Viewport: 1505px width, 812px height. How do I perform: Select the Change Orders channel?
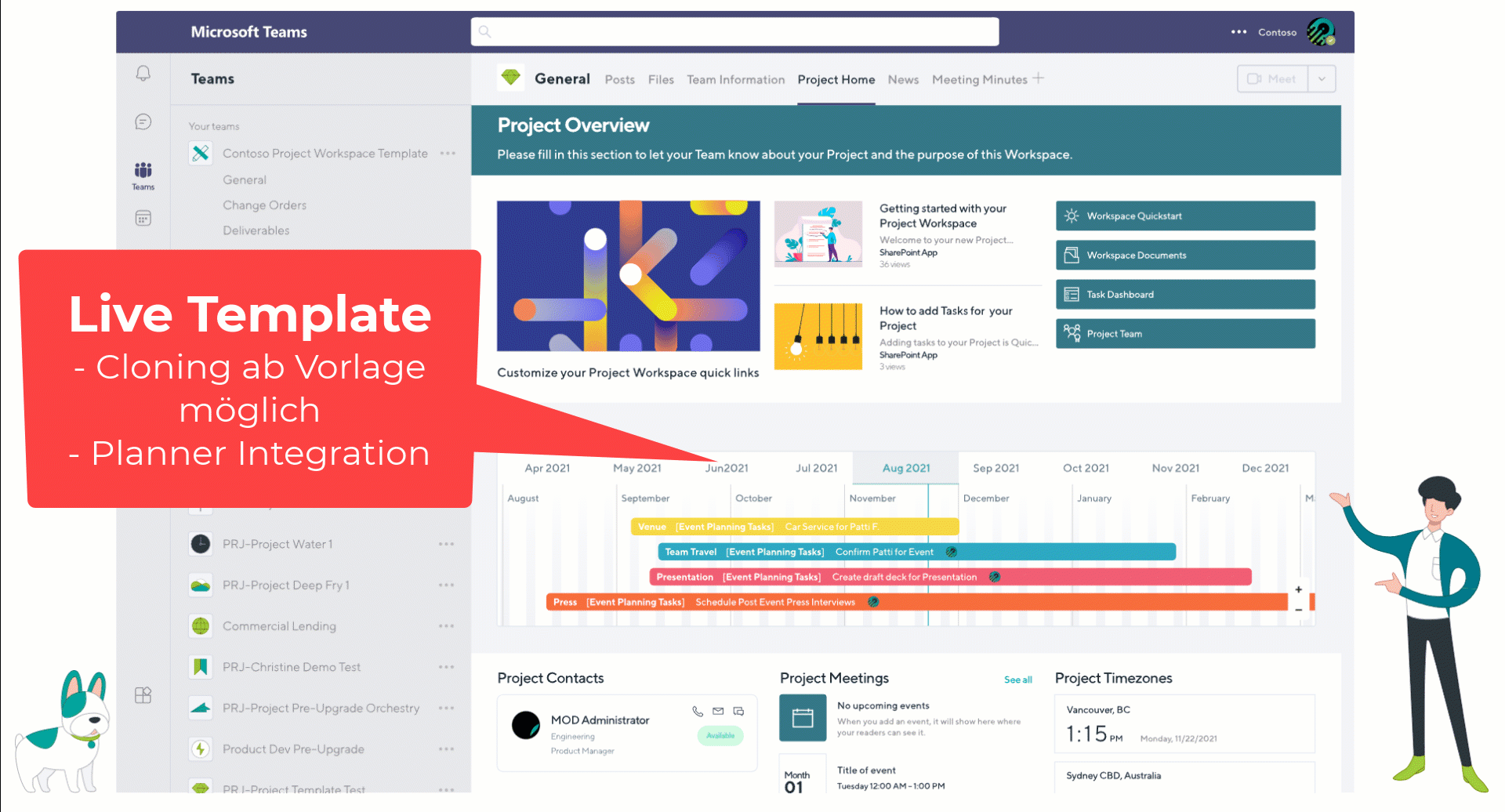pos(264,205)
